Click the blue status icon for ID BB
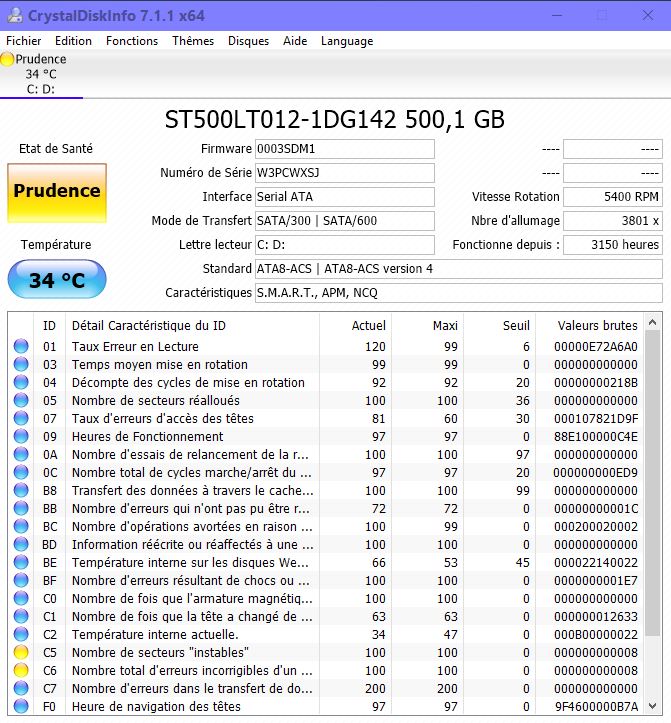The width and height of the screenshot is (671, 723). pyautogui.click(x=21, y=508)
